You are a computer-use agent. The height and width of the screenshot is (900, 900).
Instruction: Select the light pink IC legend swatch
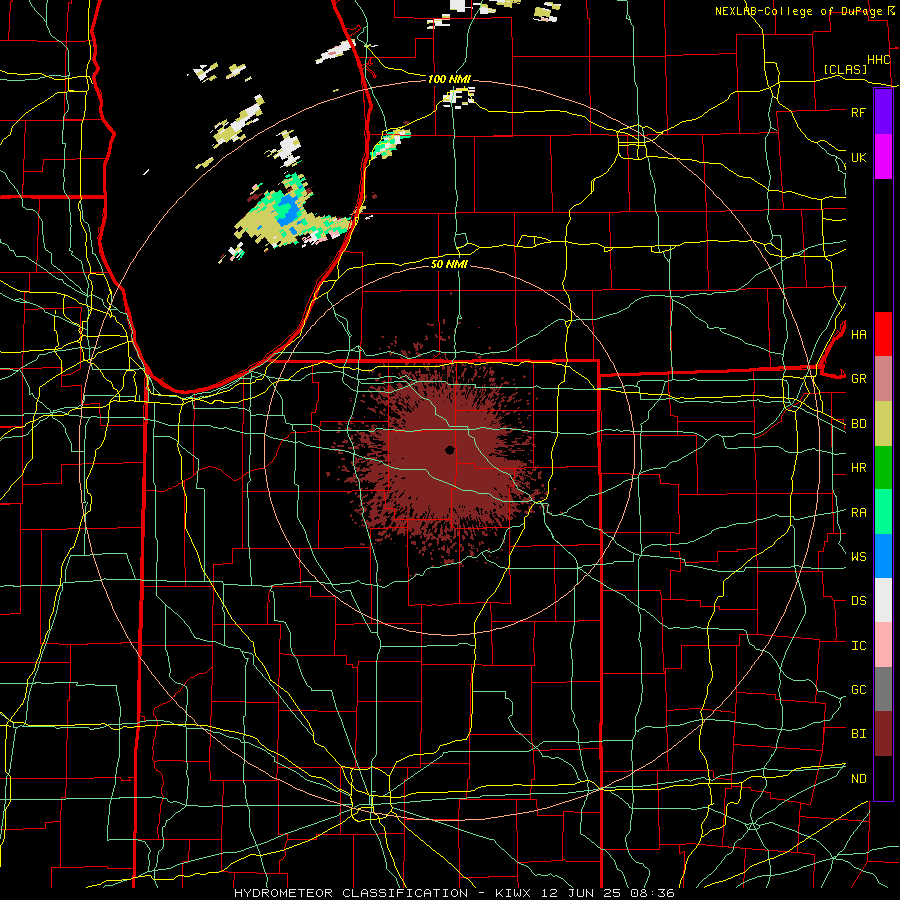883,645
